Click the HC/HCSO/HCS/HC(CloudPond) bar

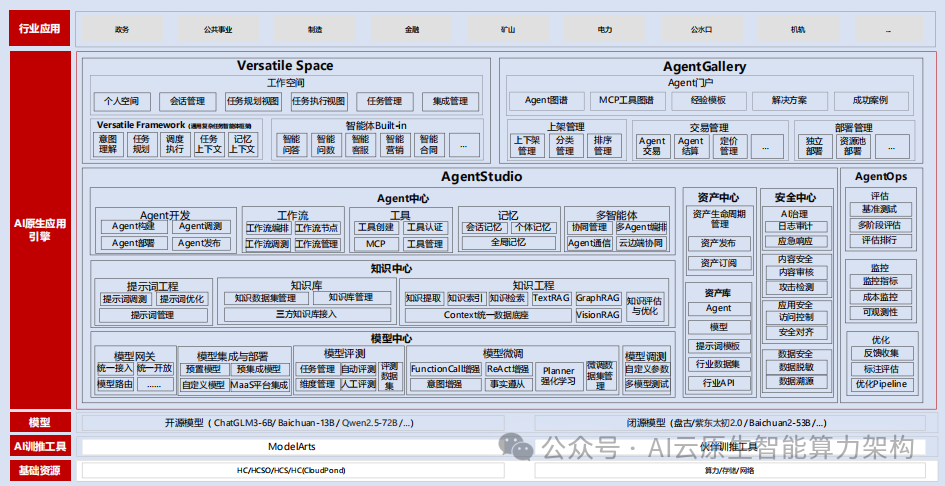(x=292, y=470)
